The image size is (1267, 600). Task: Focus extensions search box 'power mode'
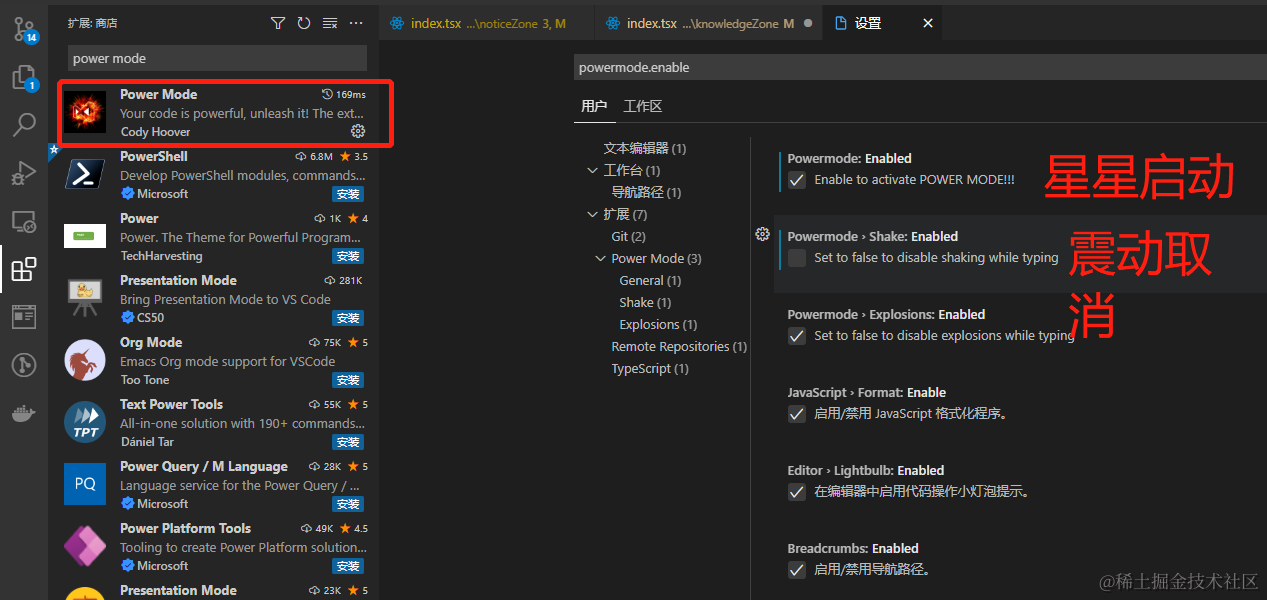[x=217, y=58]
